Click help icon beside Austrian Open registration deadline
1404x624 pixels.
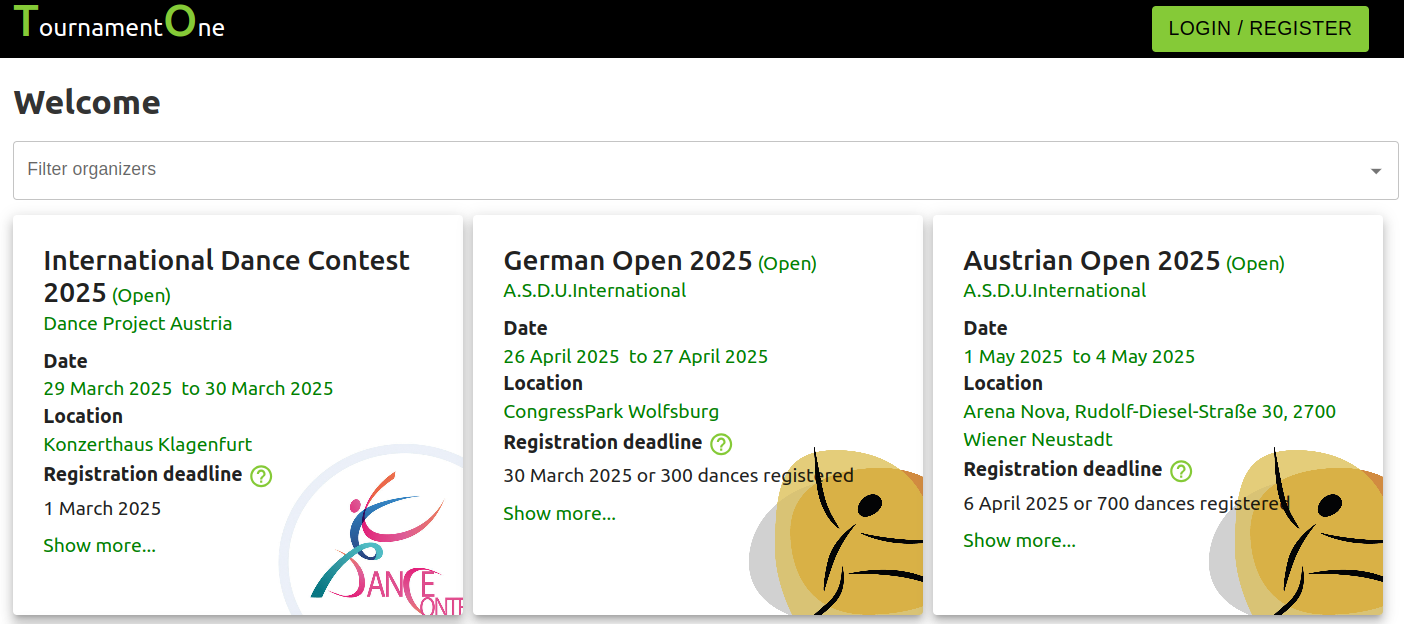pos(1181,471)
